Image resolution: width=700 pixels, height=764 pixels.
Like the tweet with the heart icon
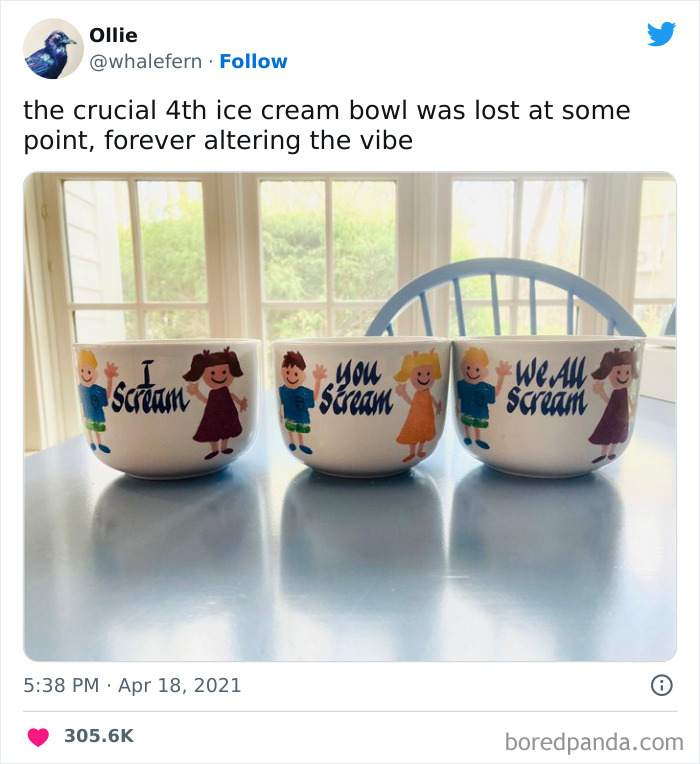coord(38,736)
